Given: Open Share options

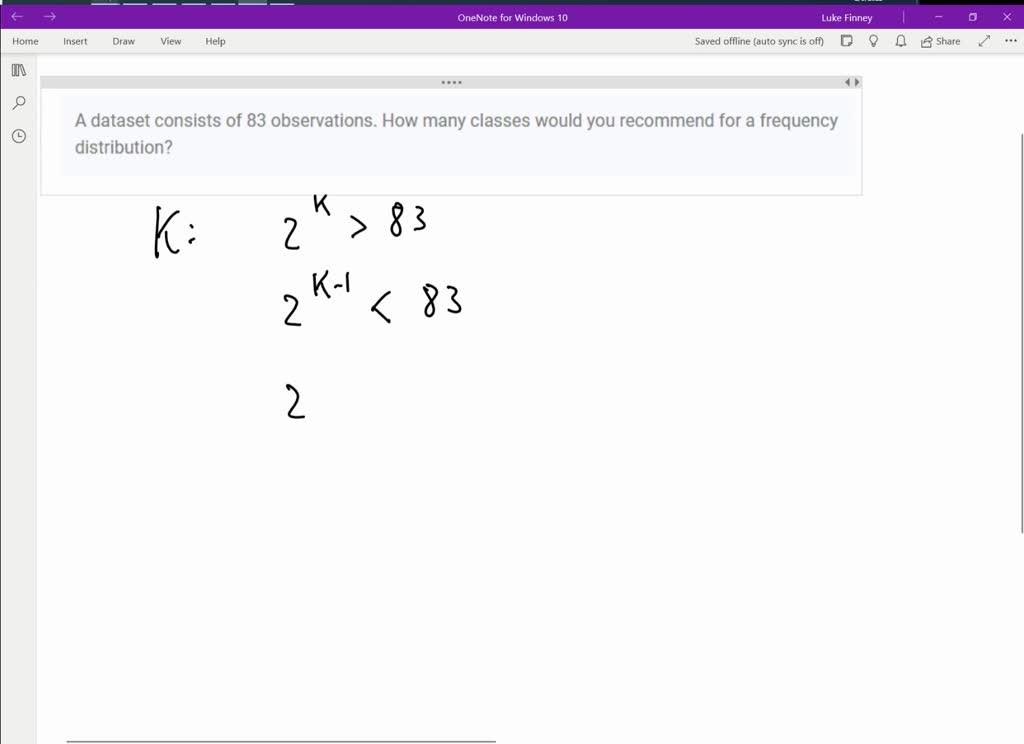Looking at the screenshot, I should tap(941, 41).
